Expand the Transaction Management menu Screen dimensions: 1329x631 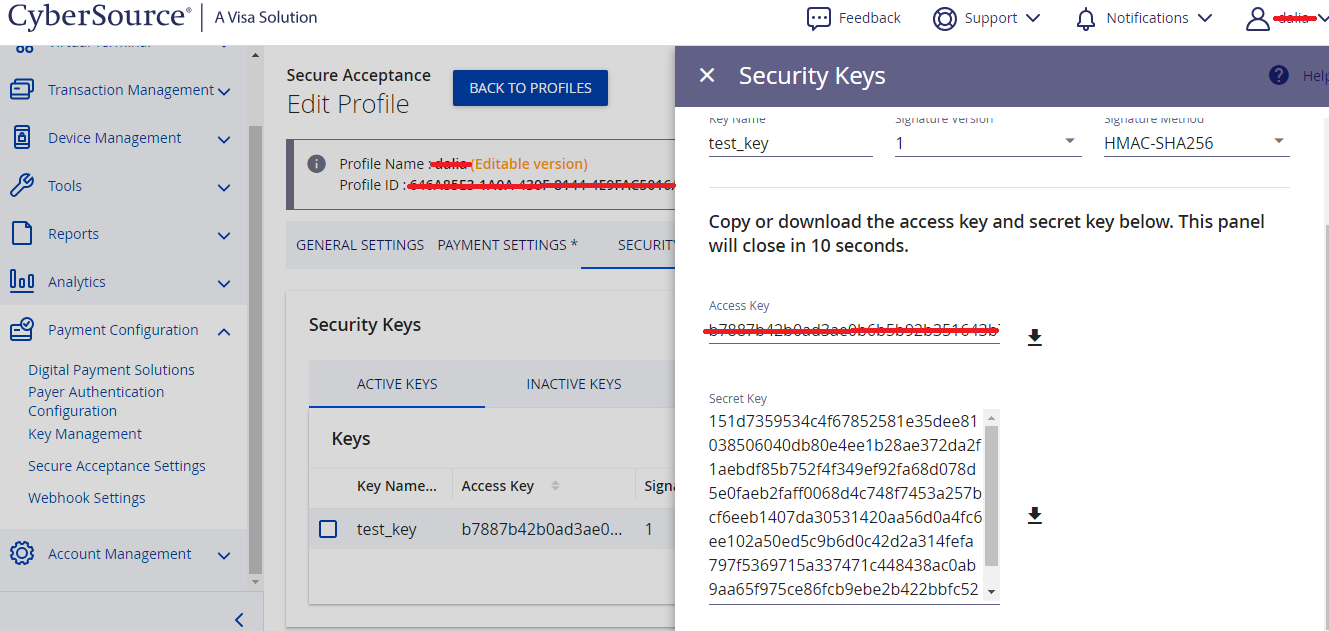click(224, 92)
